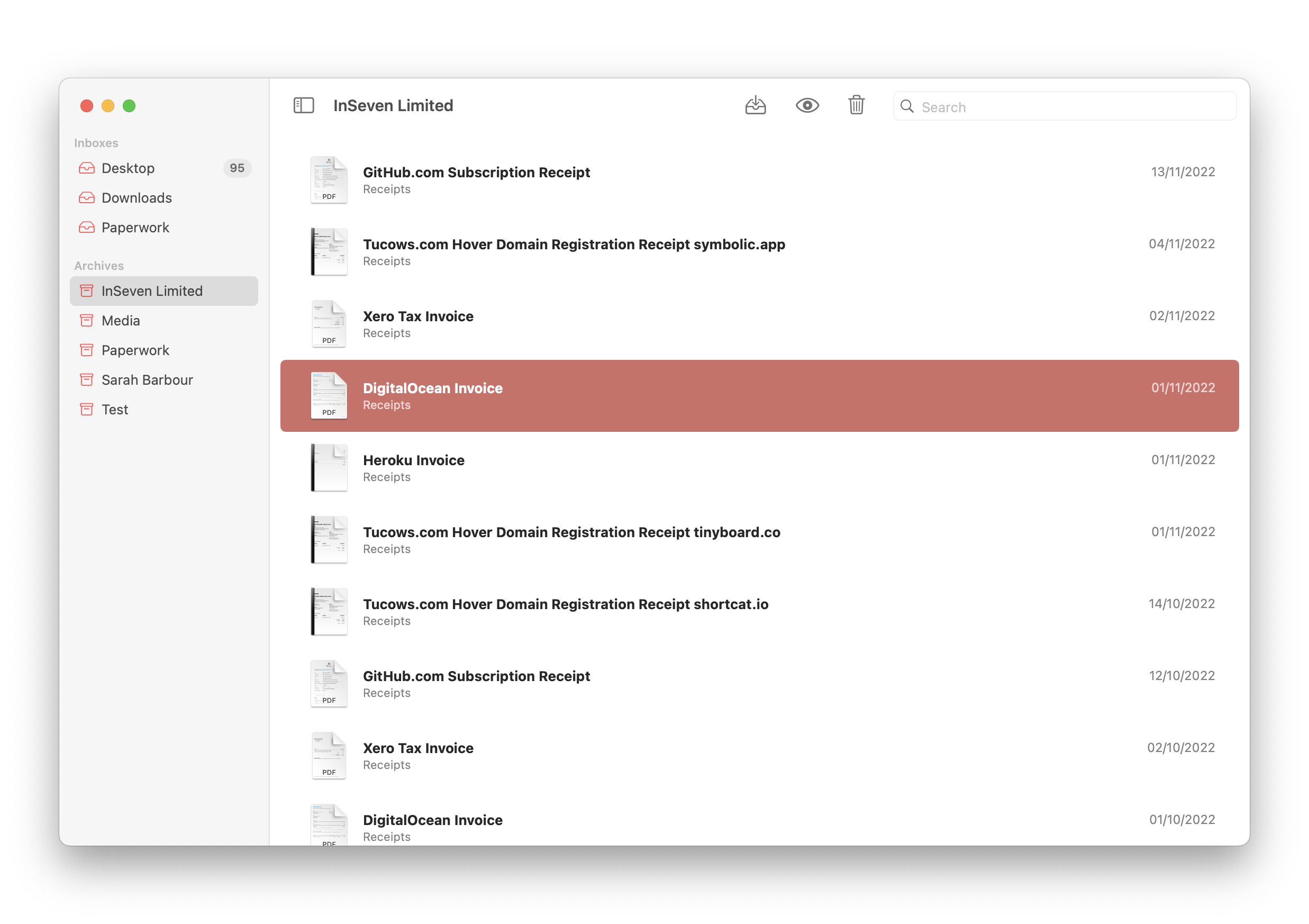
Task: Select GitHub.com Subscription Receipt dated 12/10/2022
Action: [759, 684]
